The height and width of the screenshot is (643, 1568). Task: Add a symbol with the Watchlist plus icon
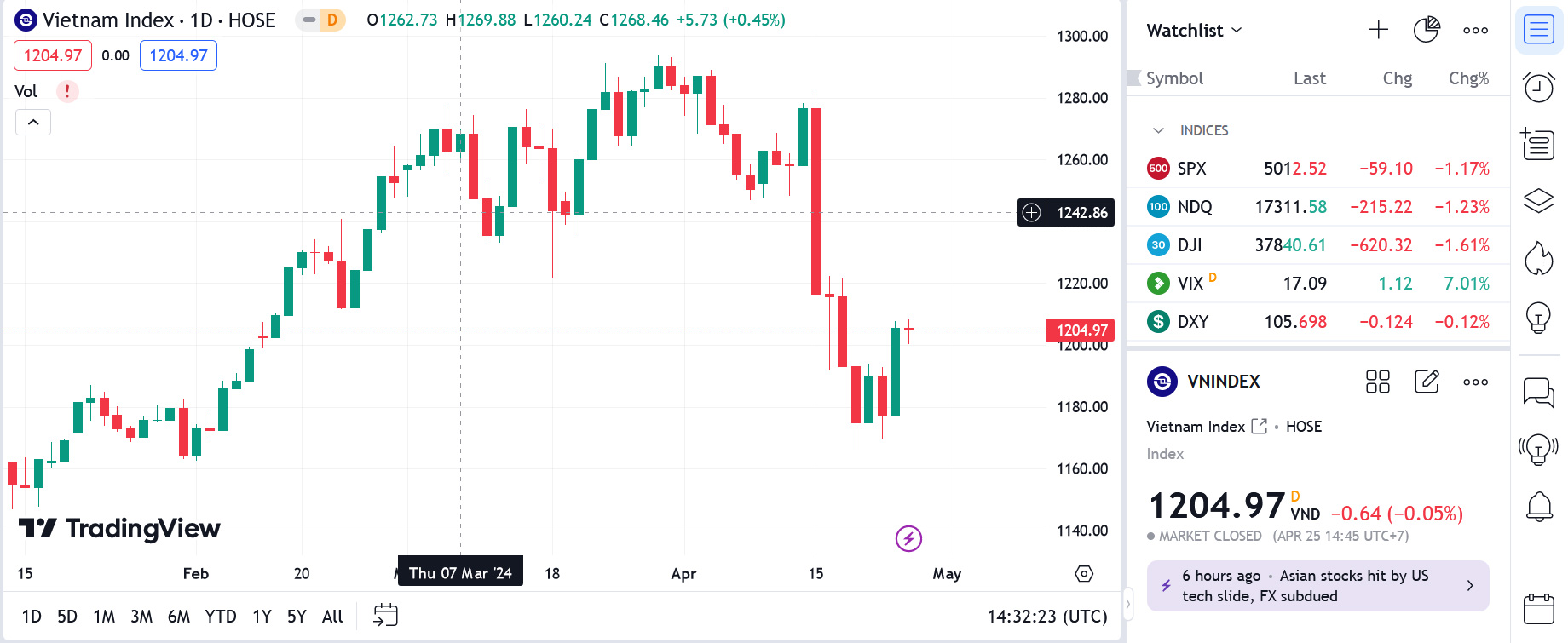pyautogui.click(x=1377, y=28)
